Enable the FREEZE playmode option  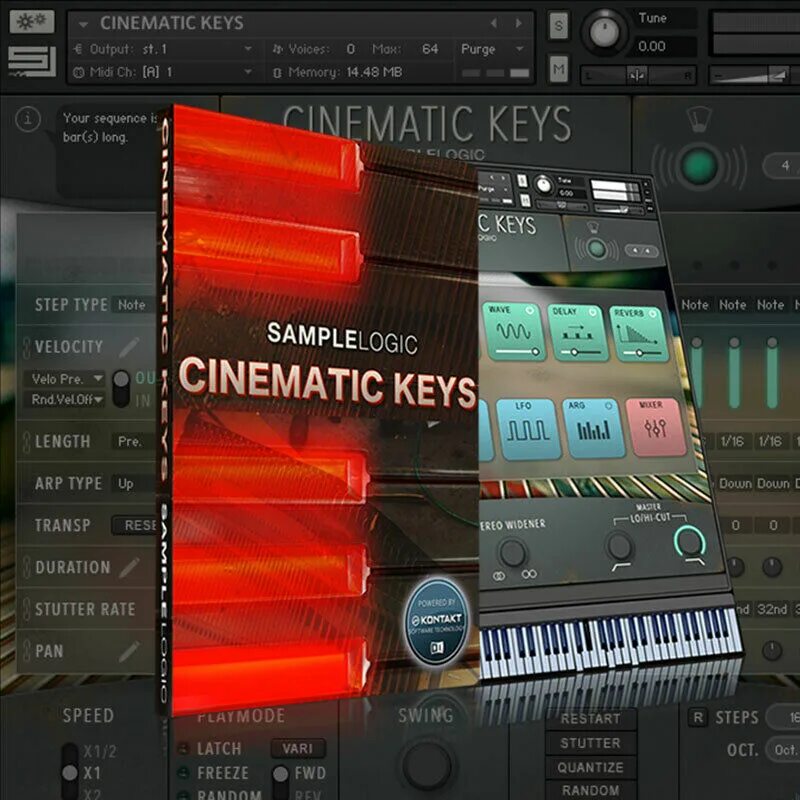tap(183, 772)
